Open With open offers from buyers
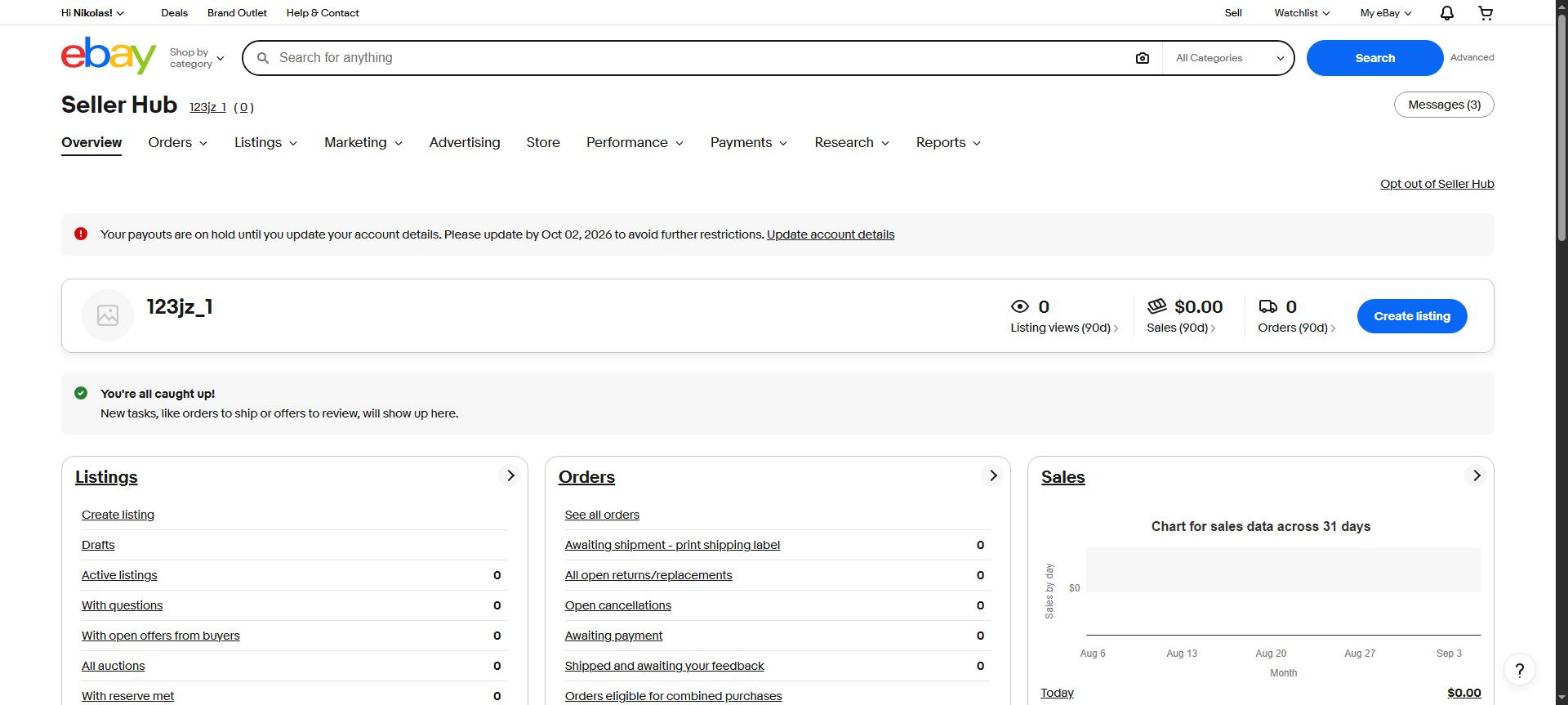 pos(160,635)
